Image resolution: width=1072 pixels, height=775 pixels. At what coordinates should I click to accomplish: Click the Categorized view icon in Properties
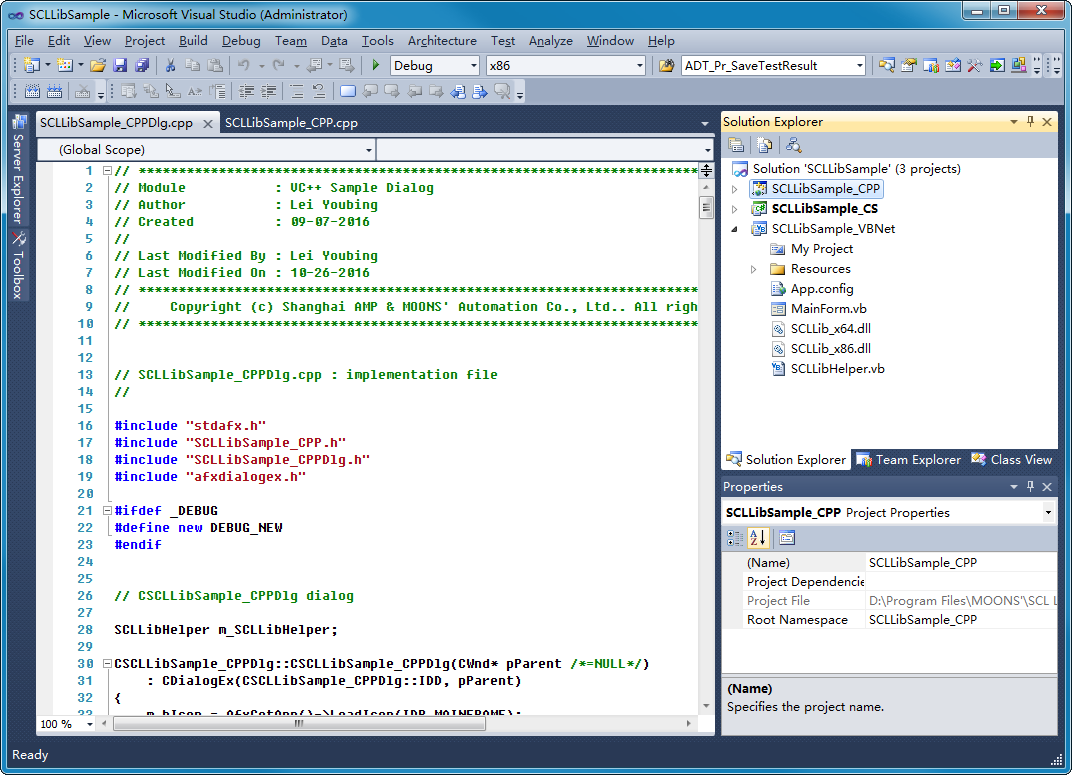735,539
